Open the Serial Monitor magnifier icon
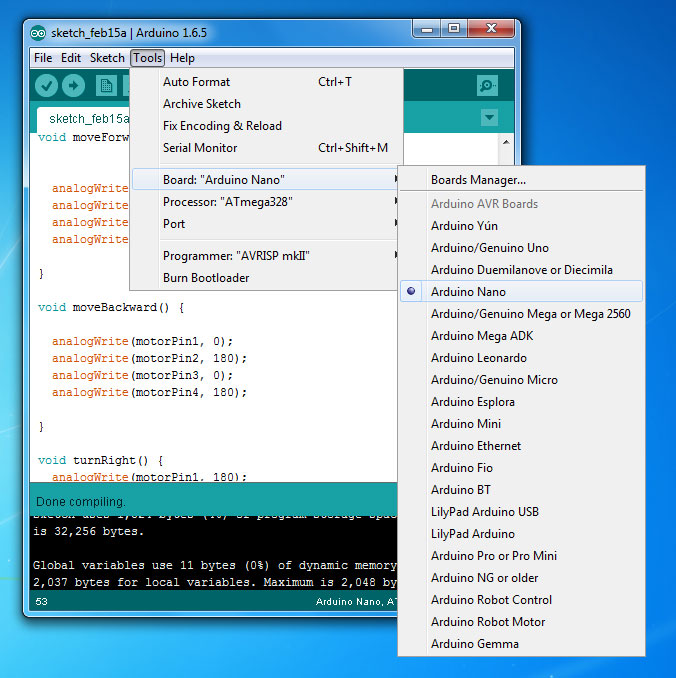 click(x=487, y=85)
